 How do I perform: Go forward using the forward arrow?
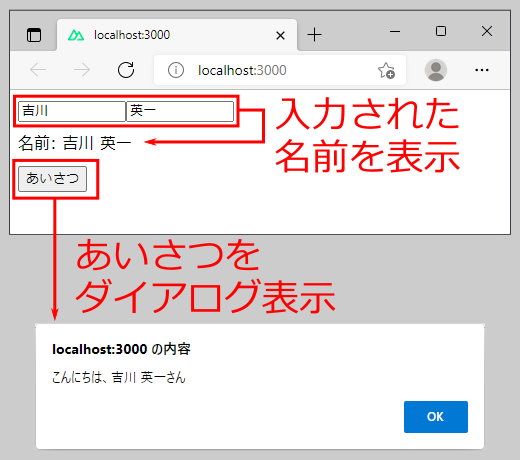tap(82, 70)
